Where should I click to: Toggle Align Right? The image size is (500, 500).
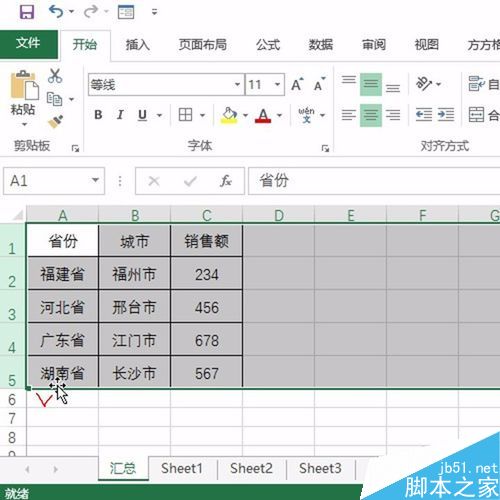click(393, 115)
